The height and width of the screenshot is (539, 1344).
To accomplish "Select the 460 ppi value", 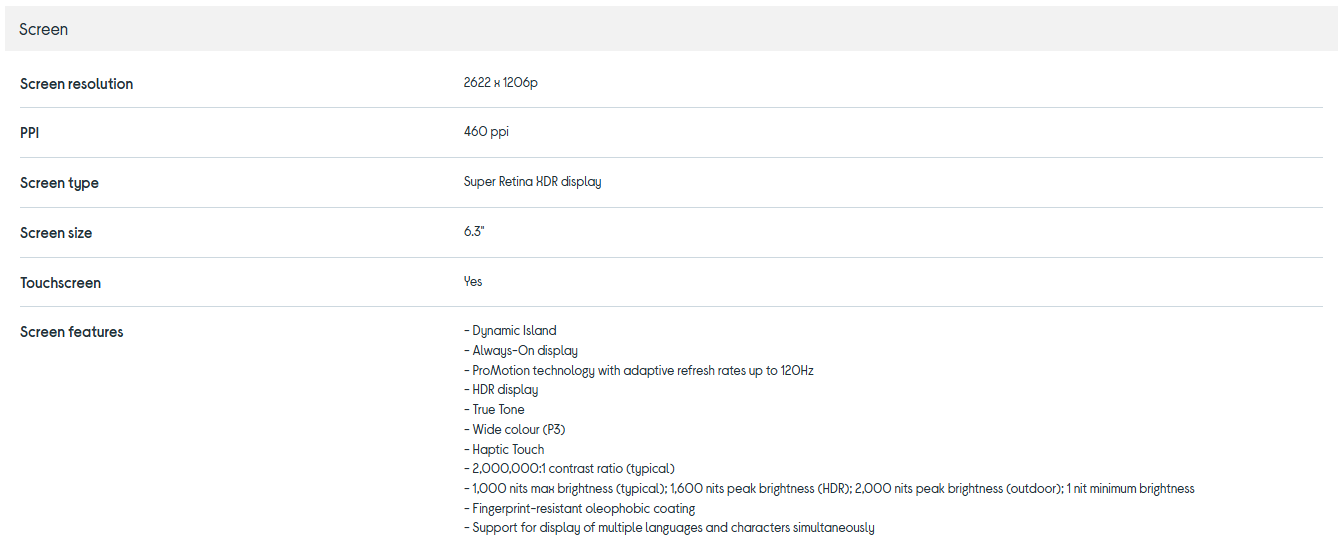I will point(486,132).
